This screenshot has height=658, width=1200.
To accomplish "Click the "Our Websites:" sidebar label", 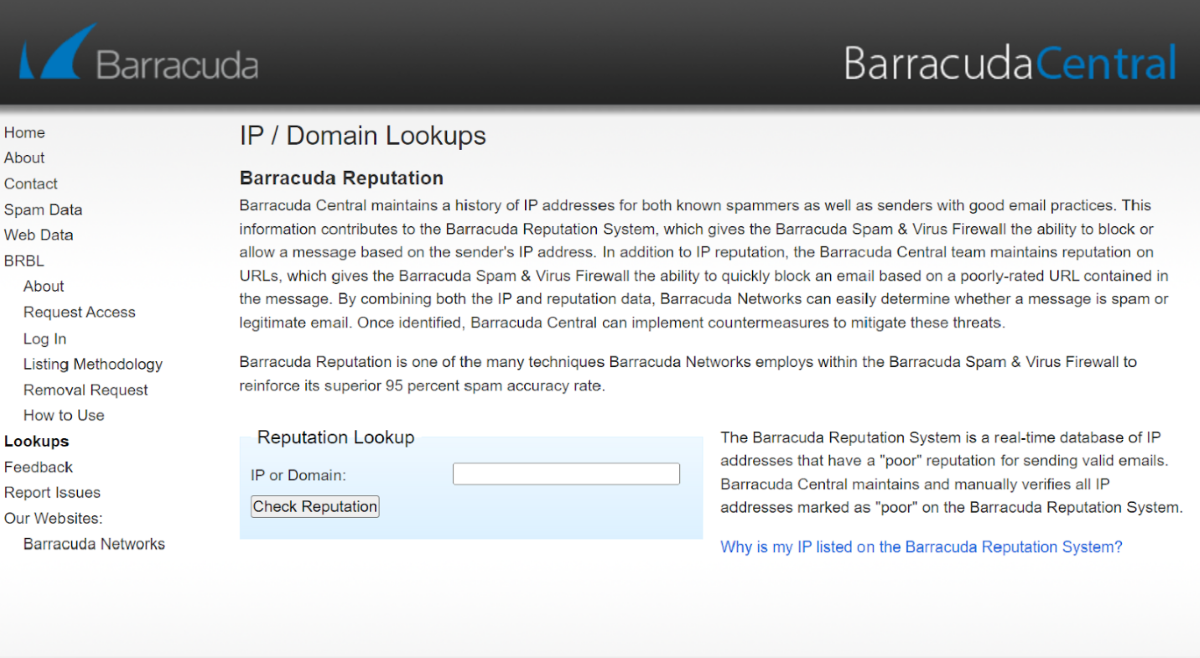I will 54,518.
